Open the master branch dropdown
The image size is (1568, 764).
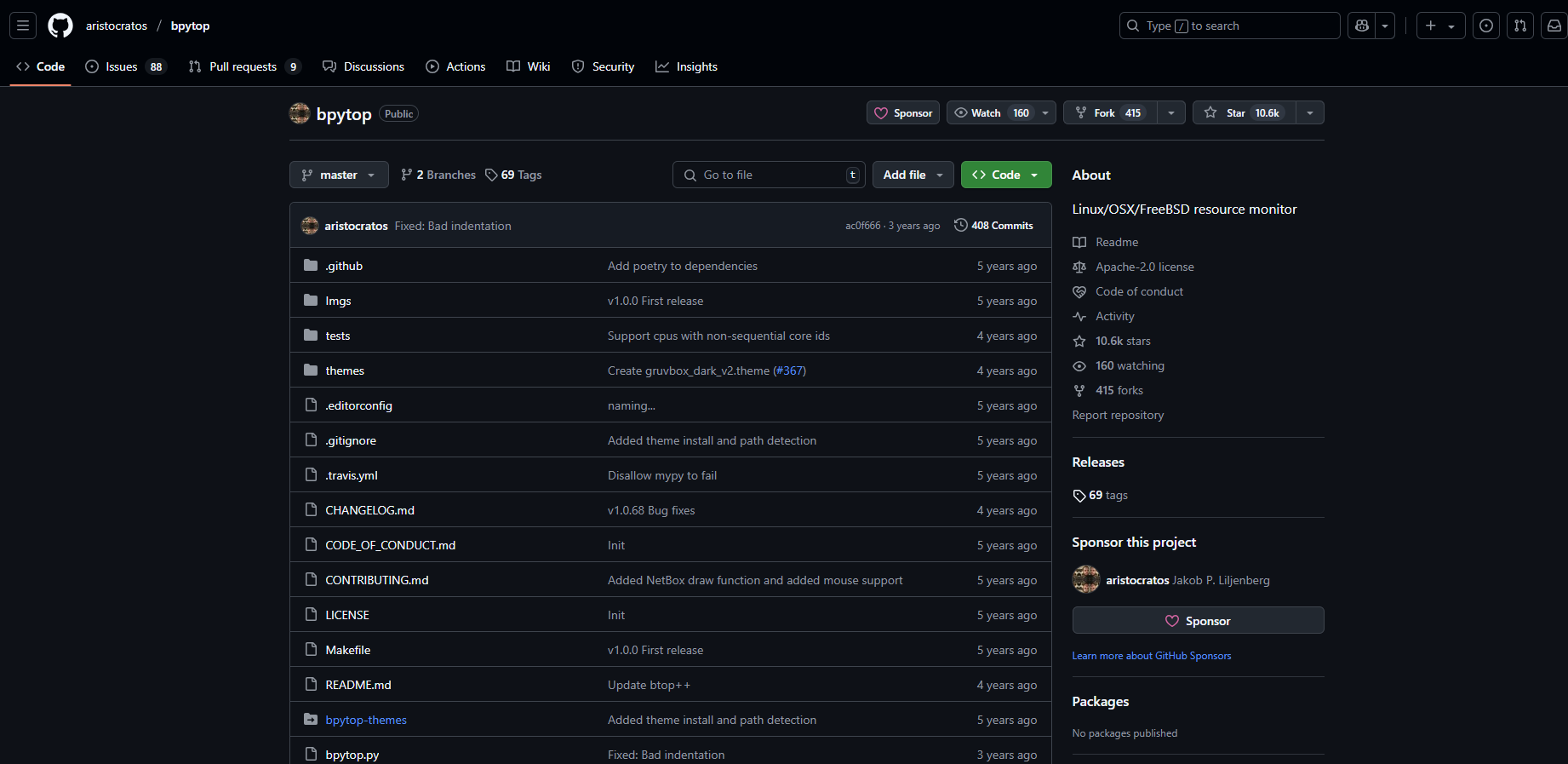339,175
